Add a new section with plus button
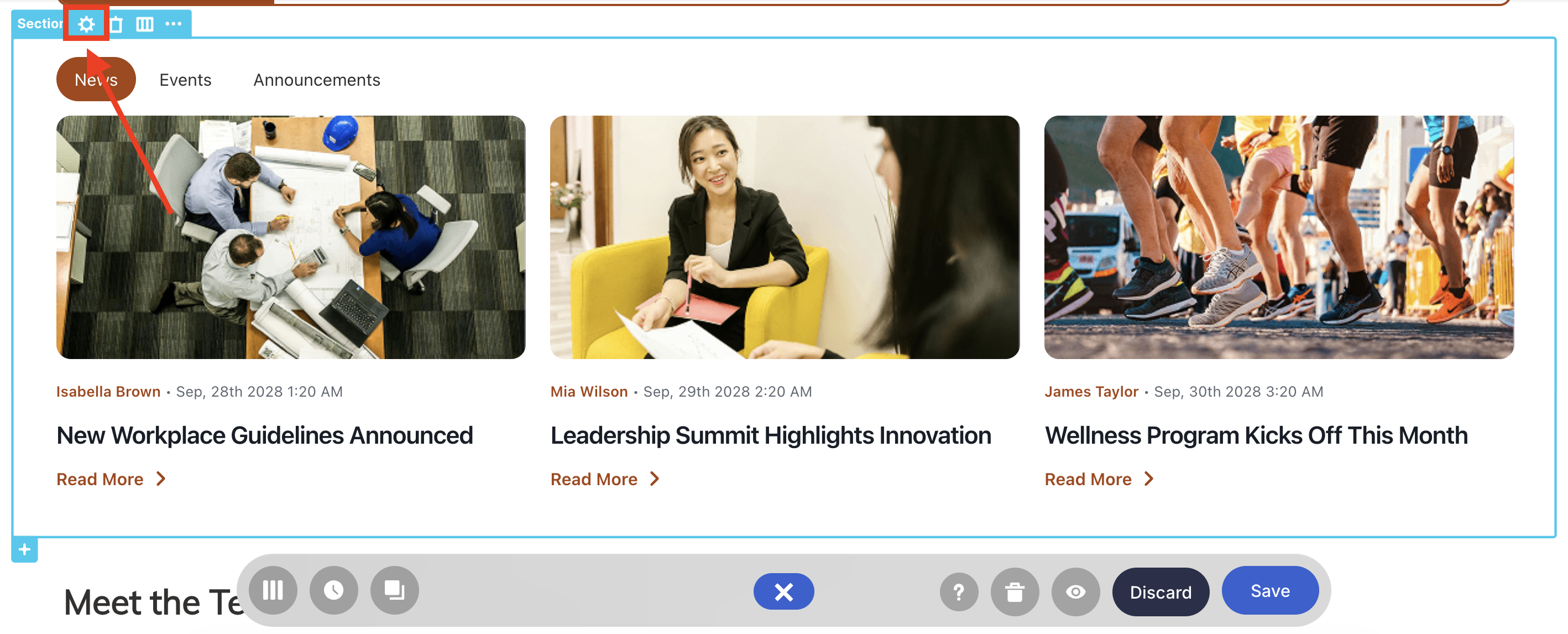1568x634 pixels. point(24,549)
